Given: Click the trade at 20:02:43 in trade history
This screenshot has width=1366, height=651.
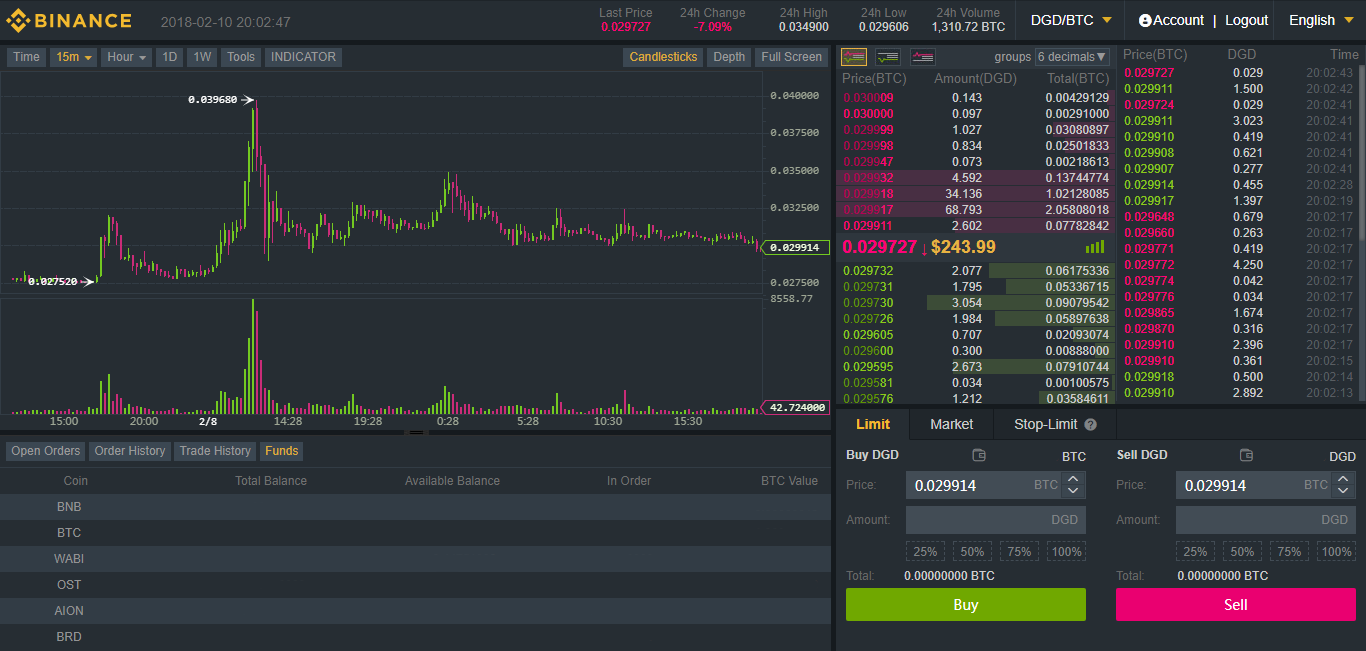Looking at the screenshot, I should pos(1240,73).
